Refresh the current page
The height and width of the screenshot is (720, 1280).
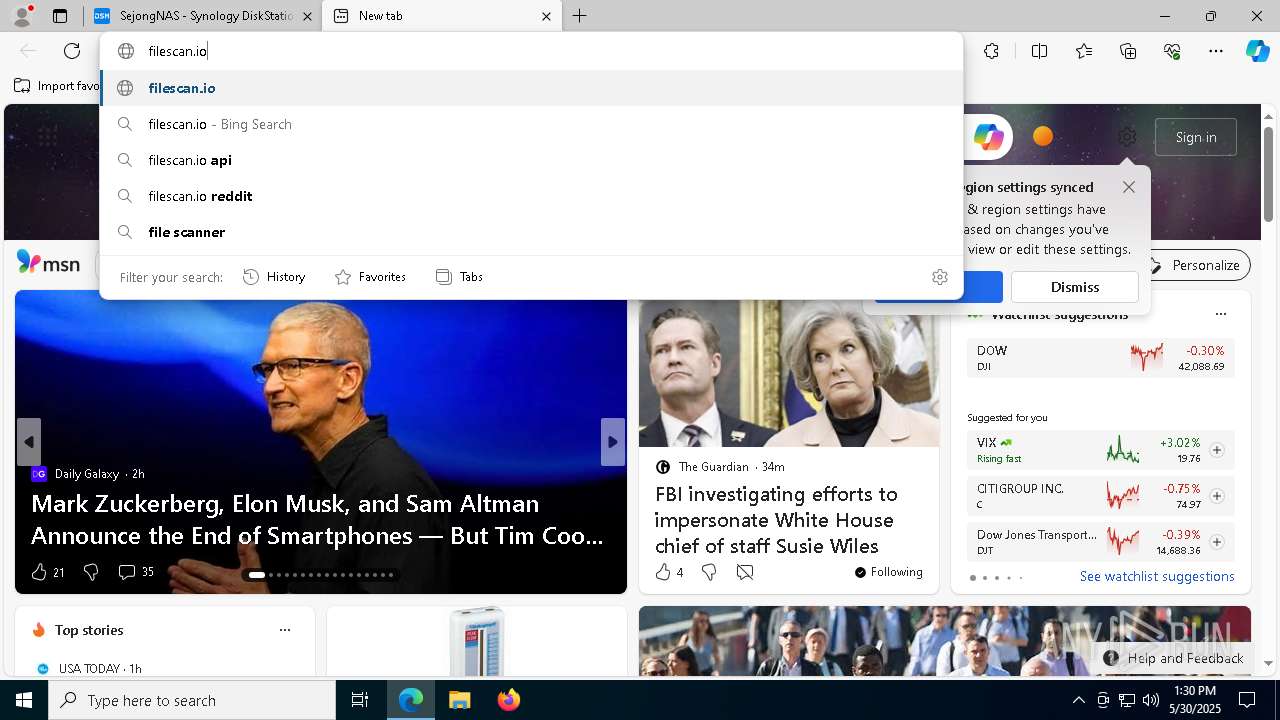(72, 51)
